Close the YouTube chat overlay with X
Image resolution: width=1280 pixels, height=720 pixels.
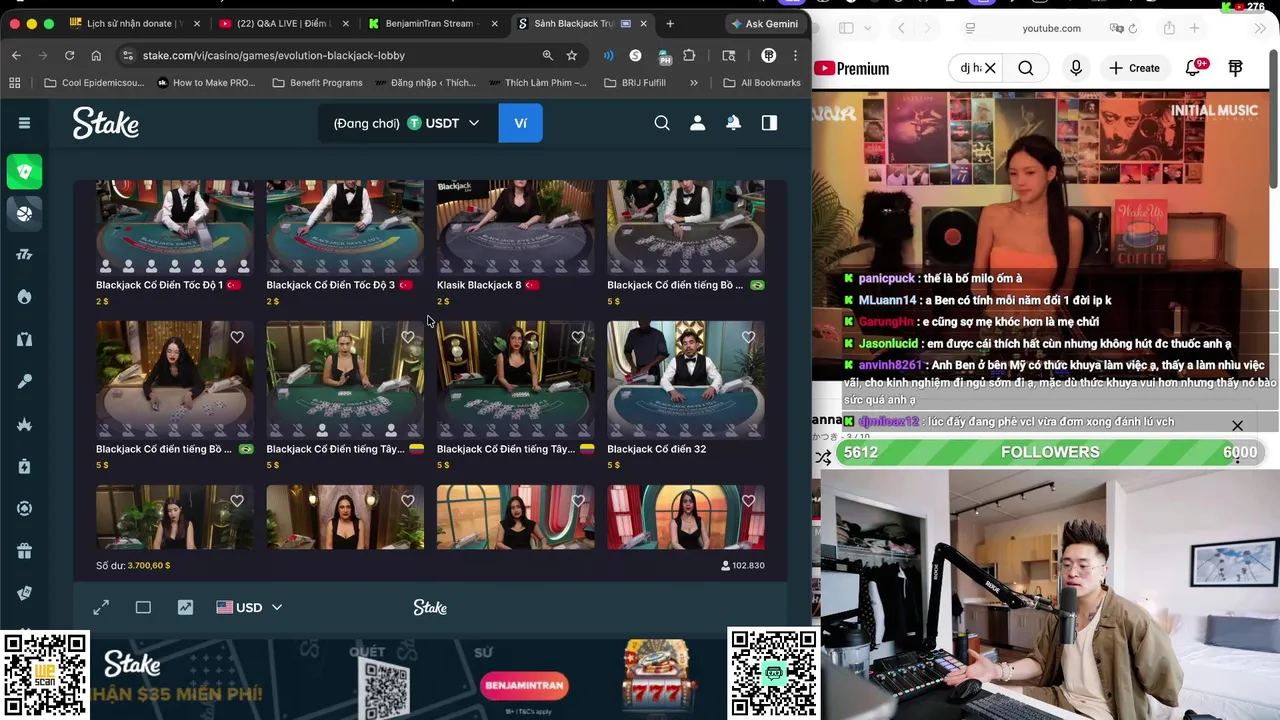(1237, 426)
